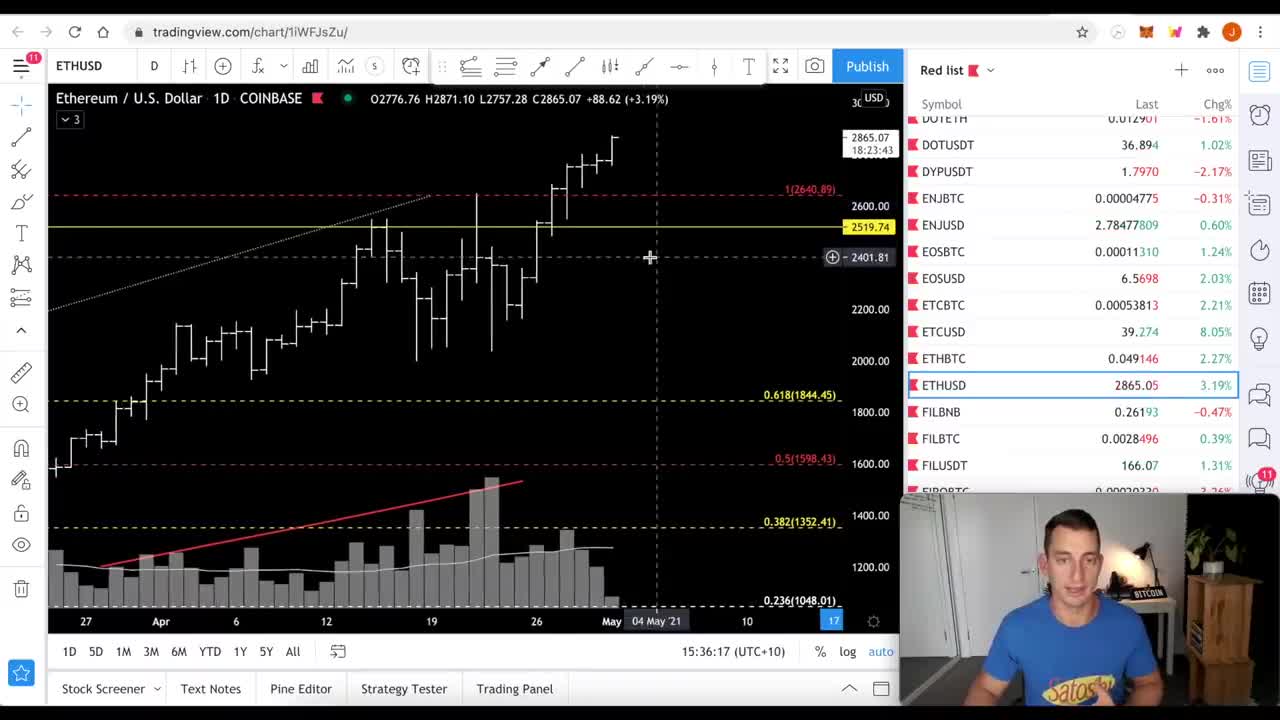The image size is (1280, 720).
Task: Expand the indicators favorites dropdown arrow
Action: (x=284, y=66)
